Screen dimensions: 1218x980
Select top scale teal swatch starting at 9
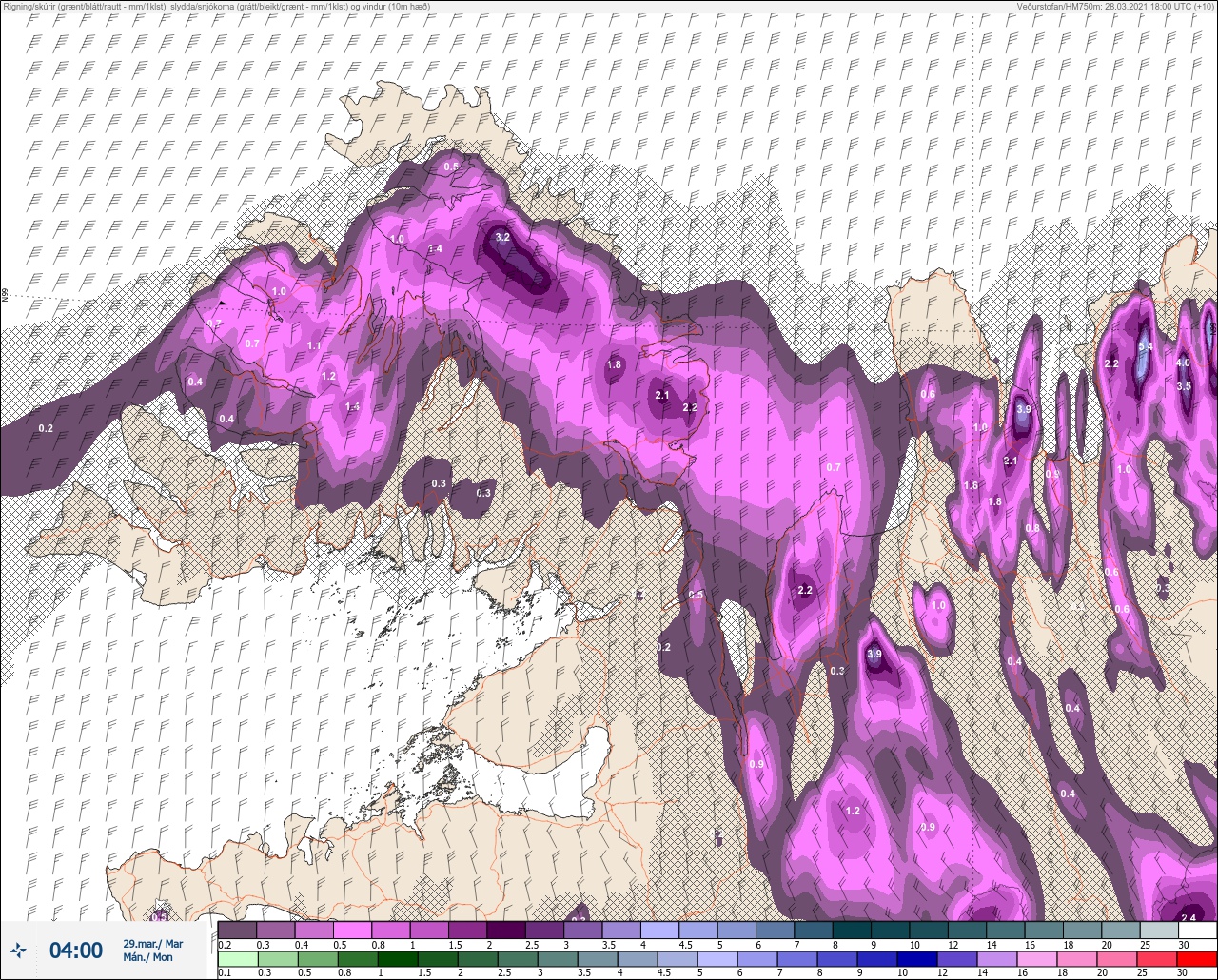(x=890, y=930)
